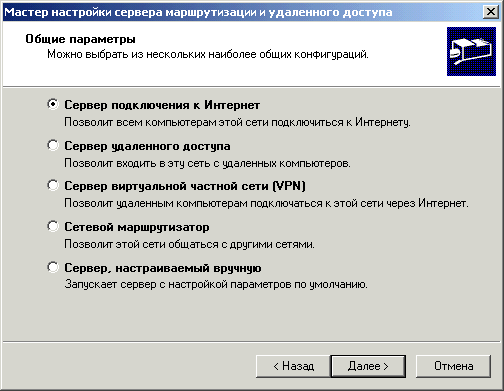Click the wizard window title bar text
This screenshot has width=504, height=391.
coord(198,12)
